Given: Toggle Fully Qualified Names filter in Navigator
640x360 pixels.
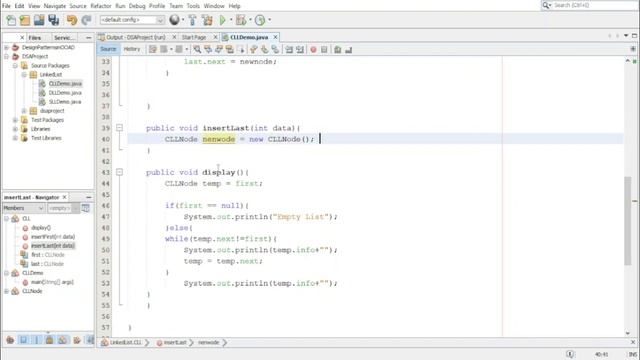Looking at the screenshot, I should click(x=76, y=340).
